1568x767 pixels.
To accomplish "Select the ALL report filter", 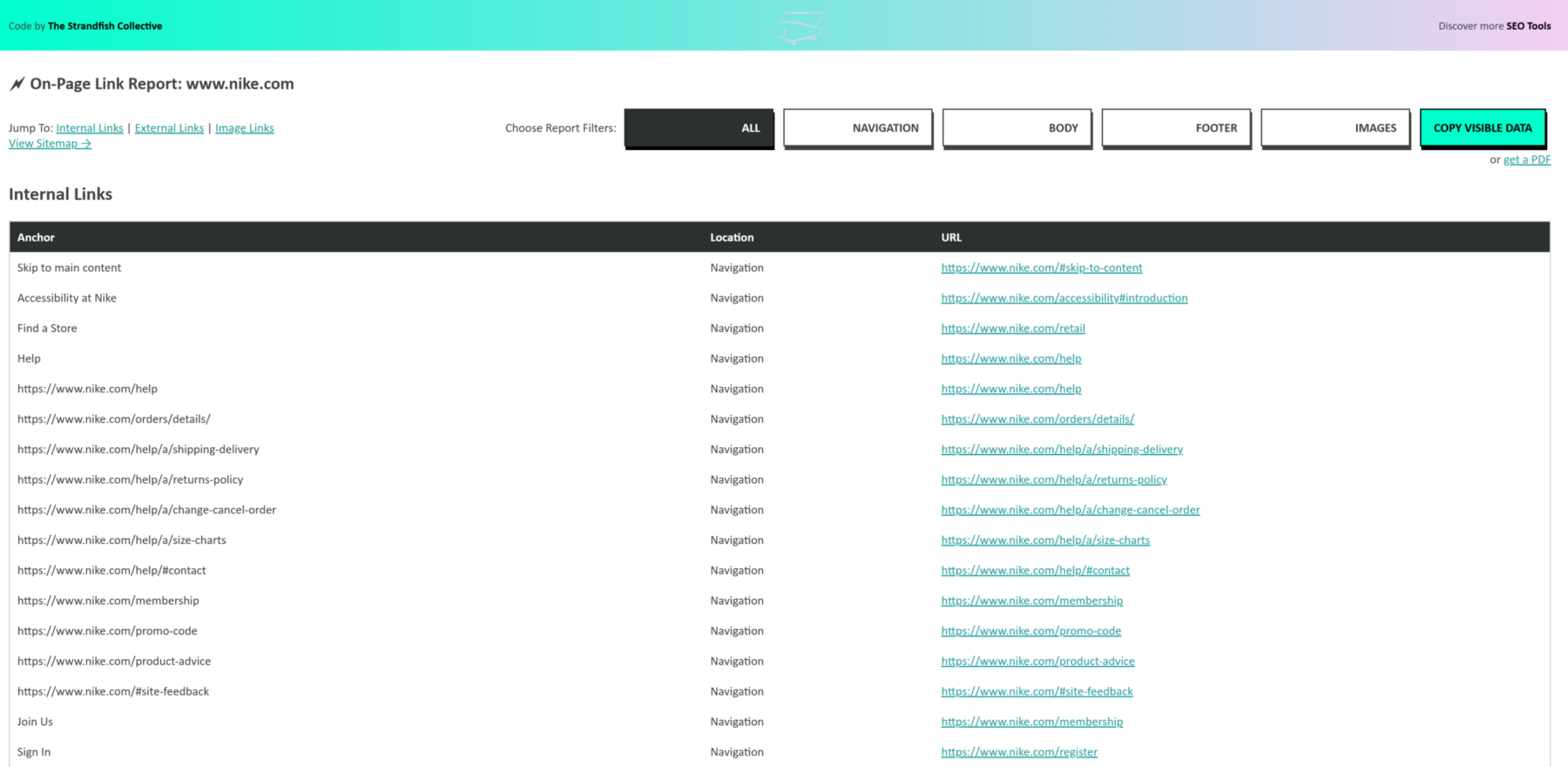I will 699,128.
